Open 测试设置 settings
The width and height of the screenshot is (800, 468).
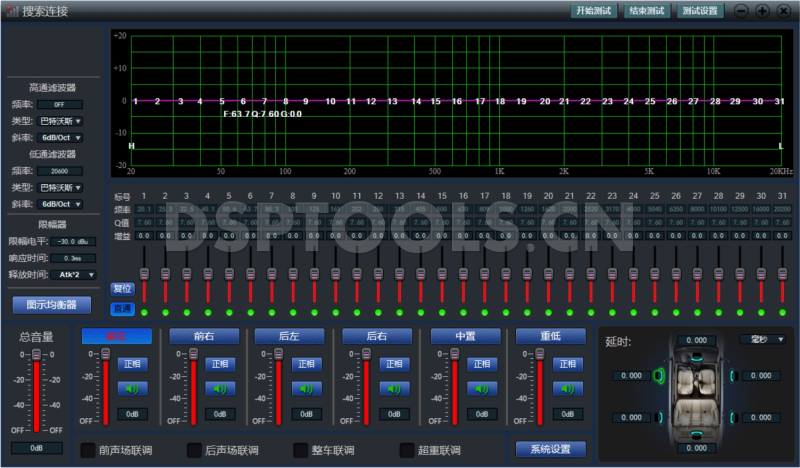point(700,11)
